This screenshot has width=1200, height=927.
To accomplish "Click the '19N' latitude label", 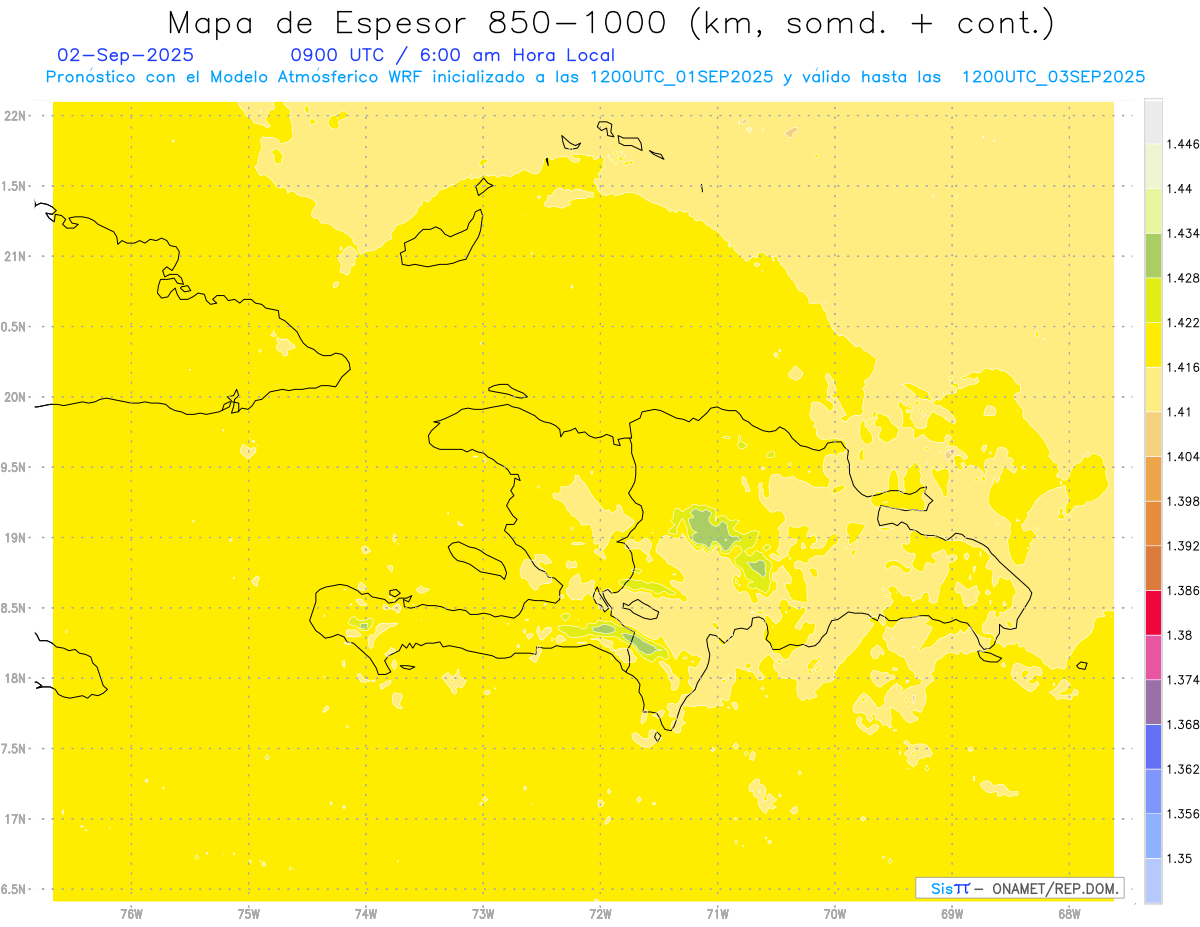I will (x=15, y=538).
